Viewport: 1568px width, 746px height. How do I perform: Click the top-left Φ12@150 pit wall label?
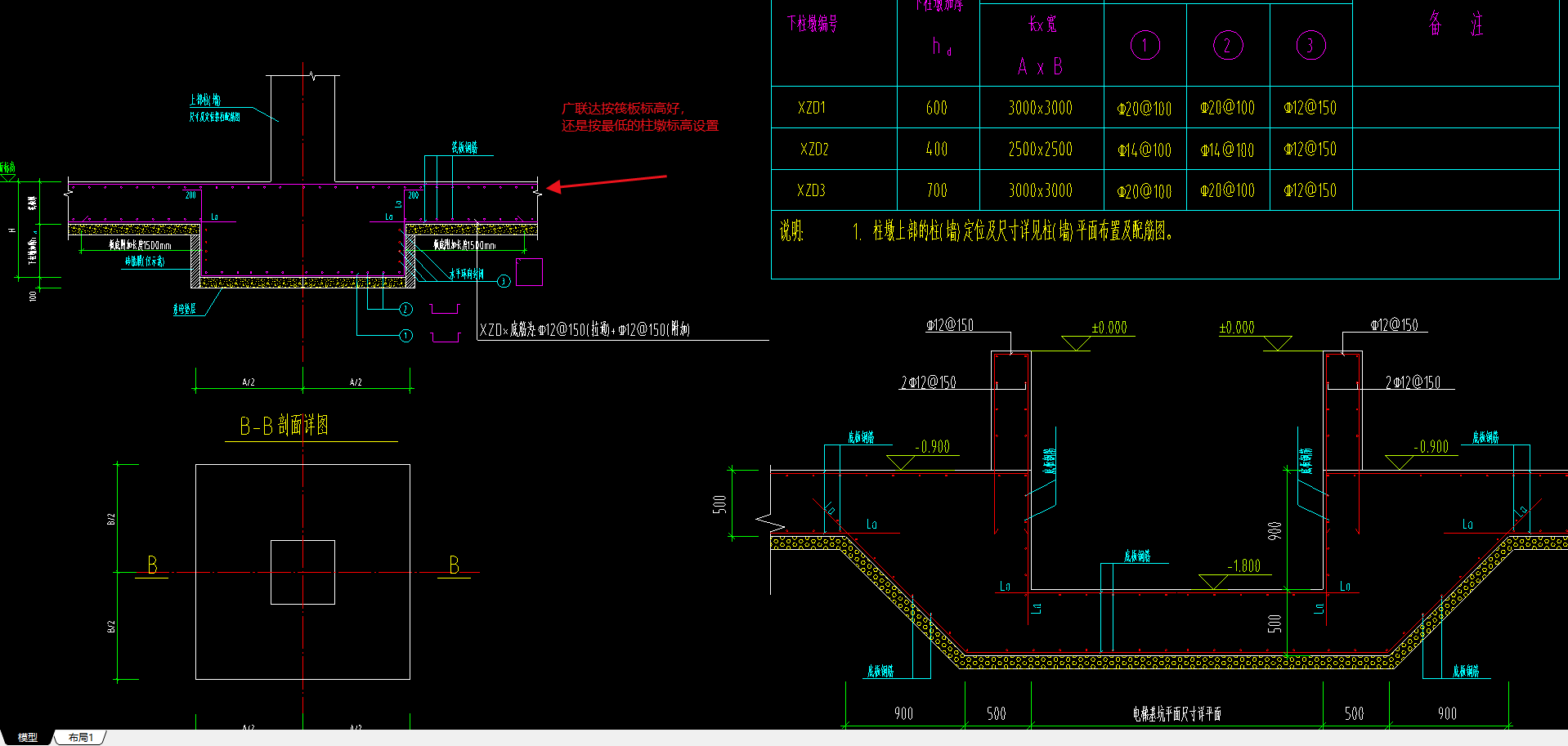[950, 325]
